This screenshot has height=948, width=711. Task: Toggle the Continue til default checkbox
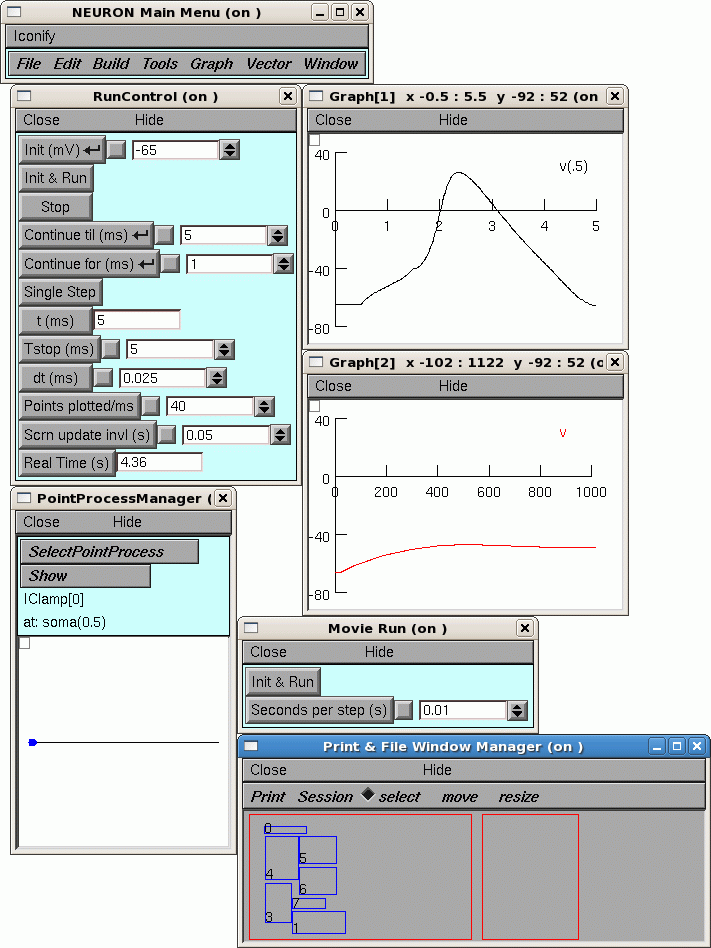(x=164, y=235)
